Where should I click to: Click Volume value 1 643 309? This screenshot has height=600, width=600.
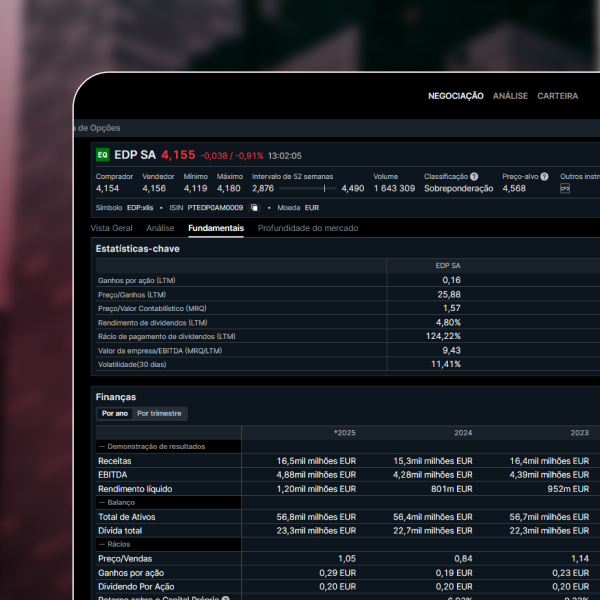pos(394,188)
